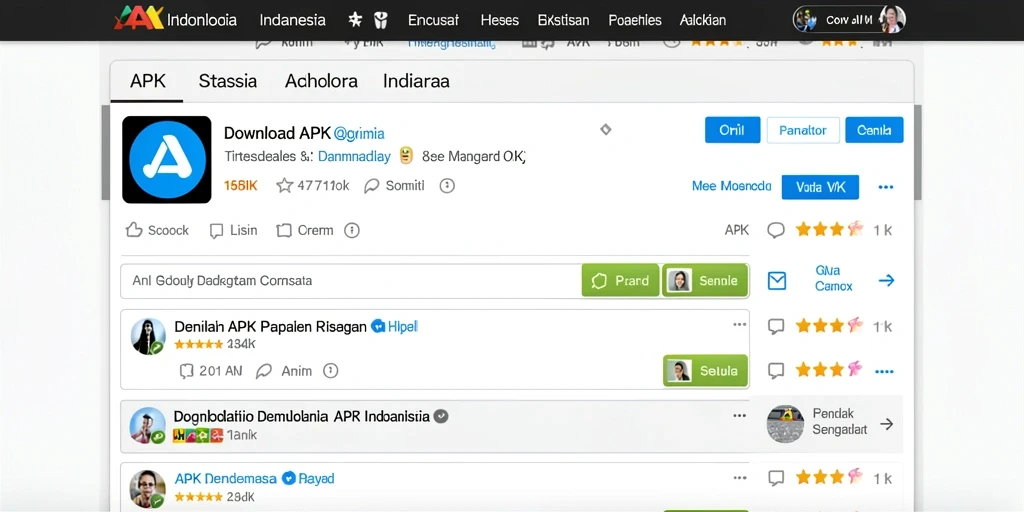Click Encusat in top navigation bar
This screenshot has height=512, width=1024.
click(433, 20)
